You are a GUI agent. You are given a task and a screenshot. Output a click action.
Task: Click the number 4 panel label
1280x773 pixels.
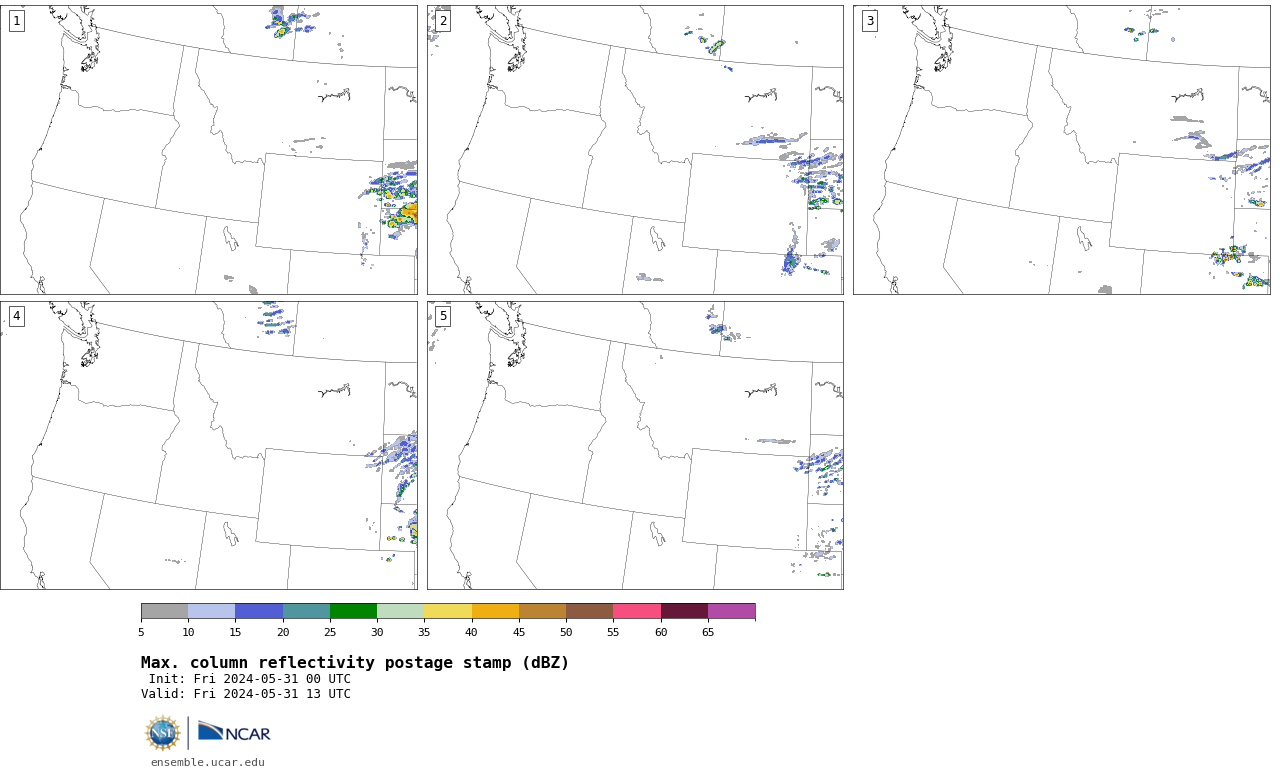pos(16,316)
